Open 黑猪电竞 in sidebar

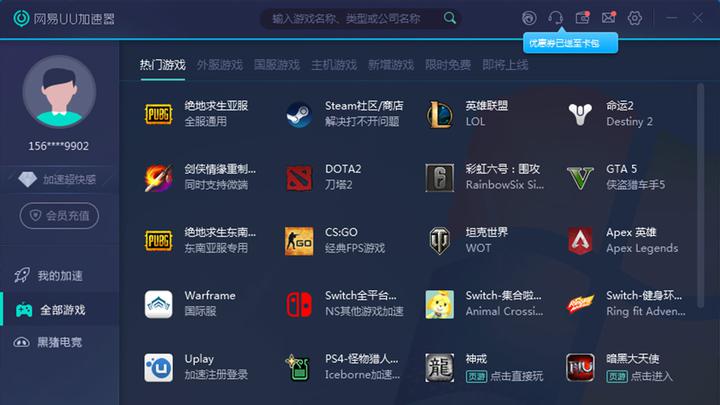pyautogui.click(x=60, y=342)
